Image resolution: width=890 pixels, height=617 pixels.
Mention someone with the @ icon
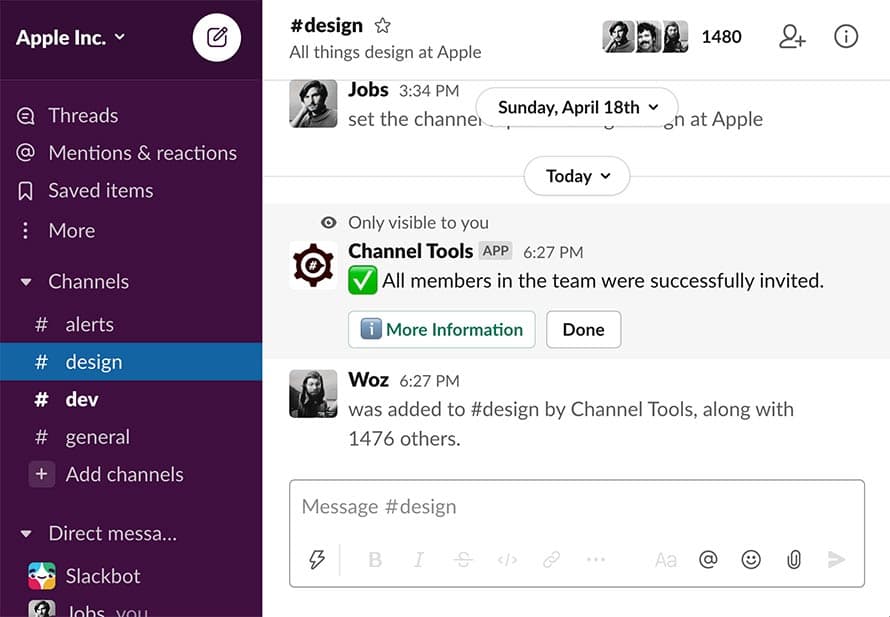[x=708, y=560]
